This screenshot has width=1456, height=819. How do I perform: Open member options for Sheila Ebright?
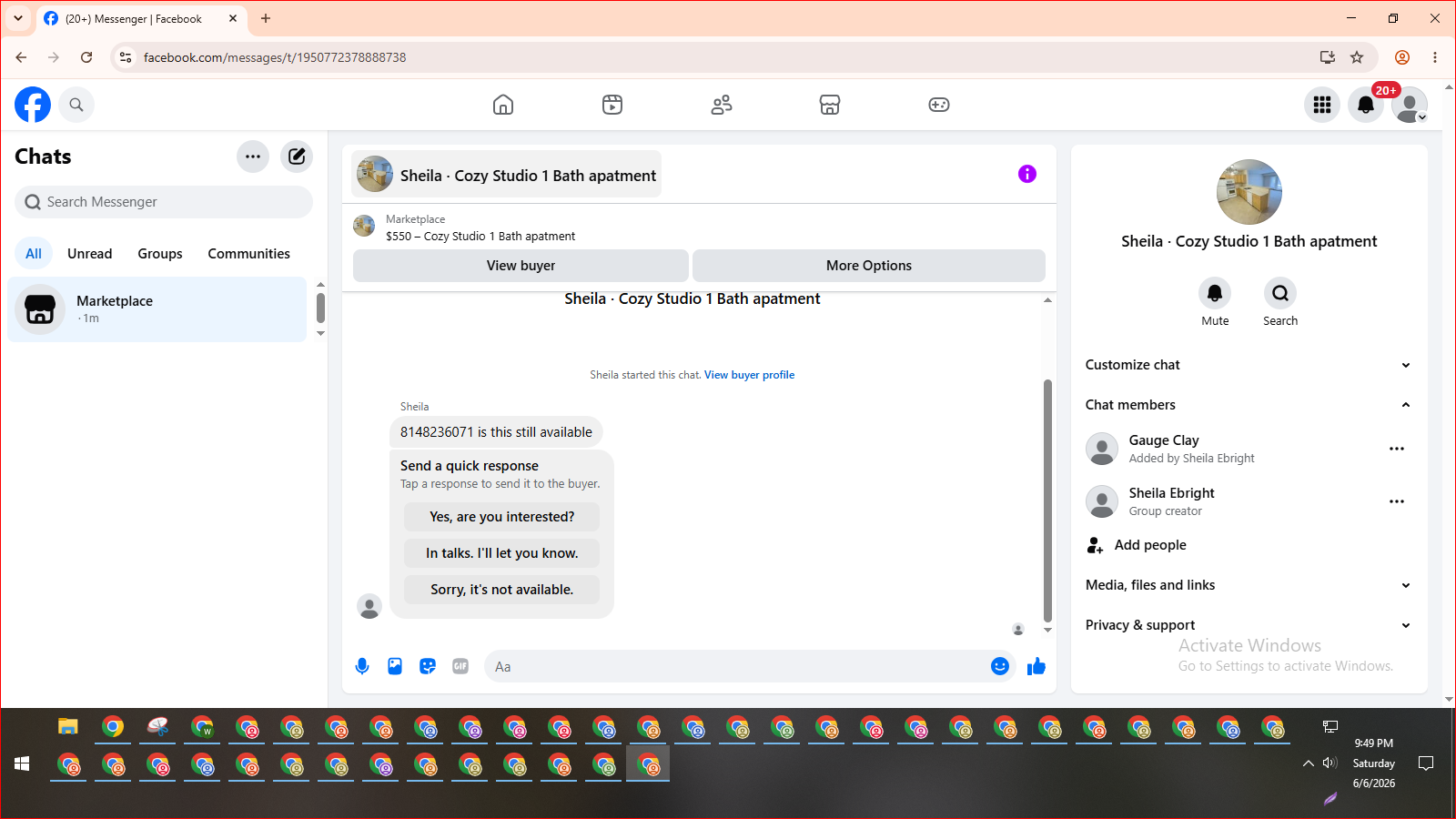click(x=1397, y=501)
